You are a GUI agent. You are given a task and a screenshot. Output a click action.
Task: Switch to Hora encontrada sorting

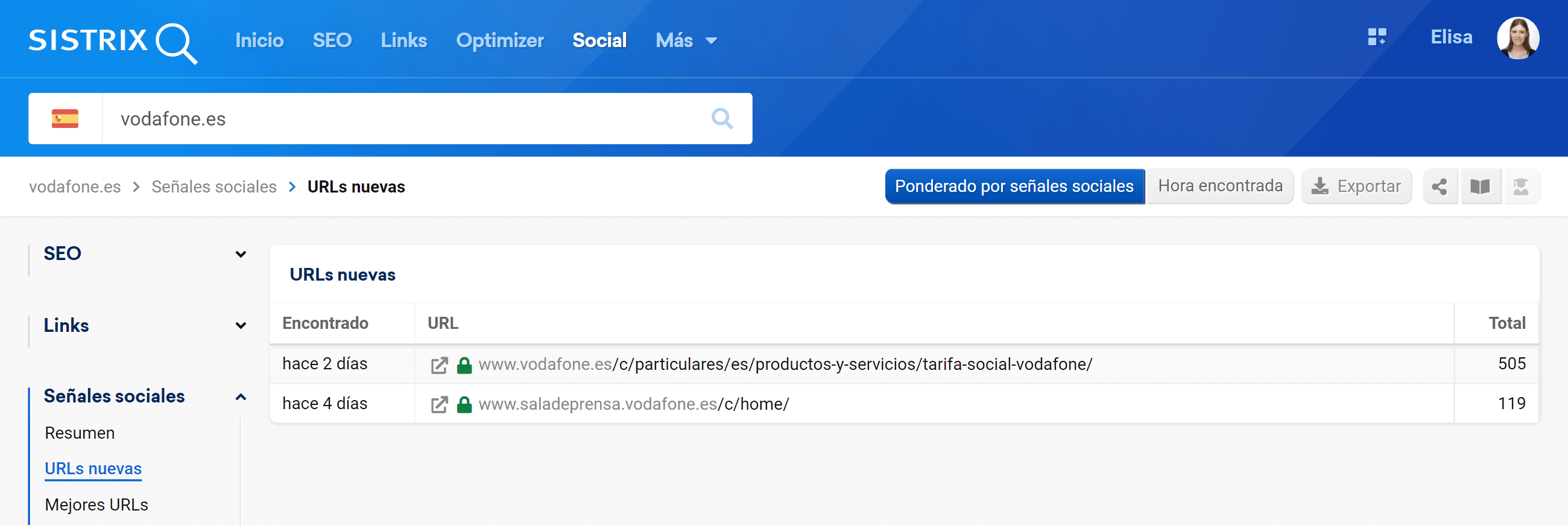pyautogui.click(x=1219, y=186)
